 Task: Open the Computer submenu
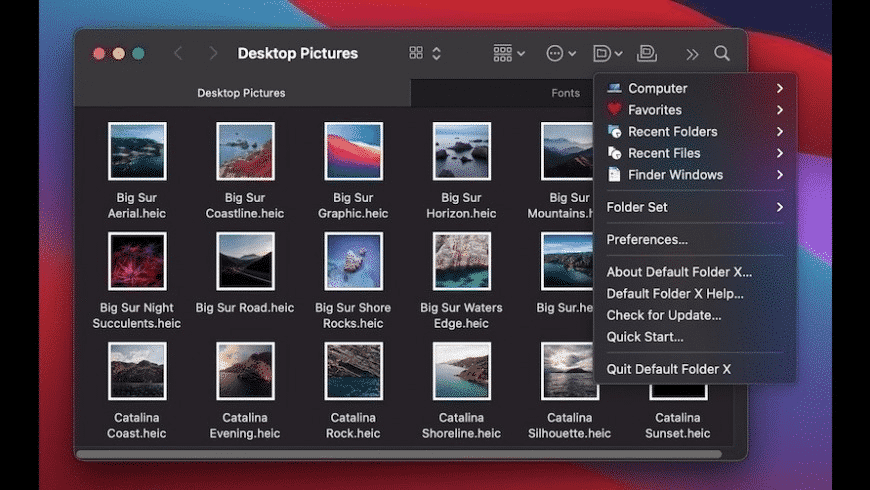coord(695,88)
